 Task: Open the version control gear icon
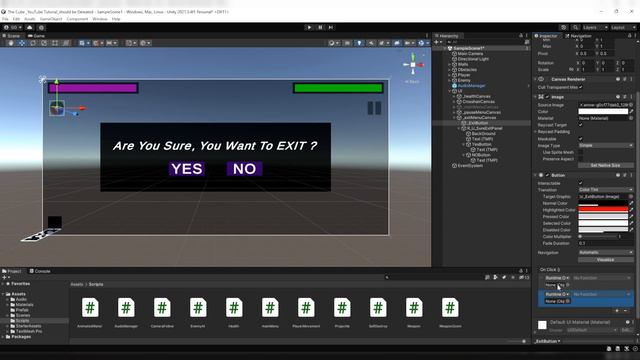[x=41, y=27]
